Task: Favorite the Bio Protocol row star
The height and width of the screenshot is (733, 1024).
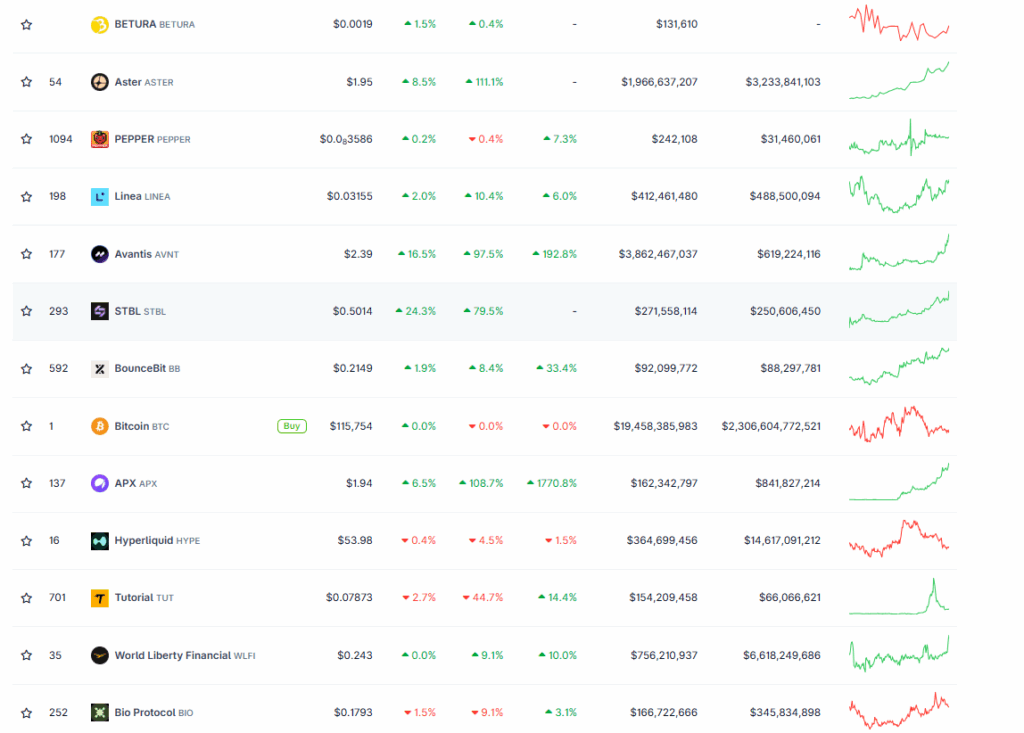Action: tap(26, 713)
